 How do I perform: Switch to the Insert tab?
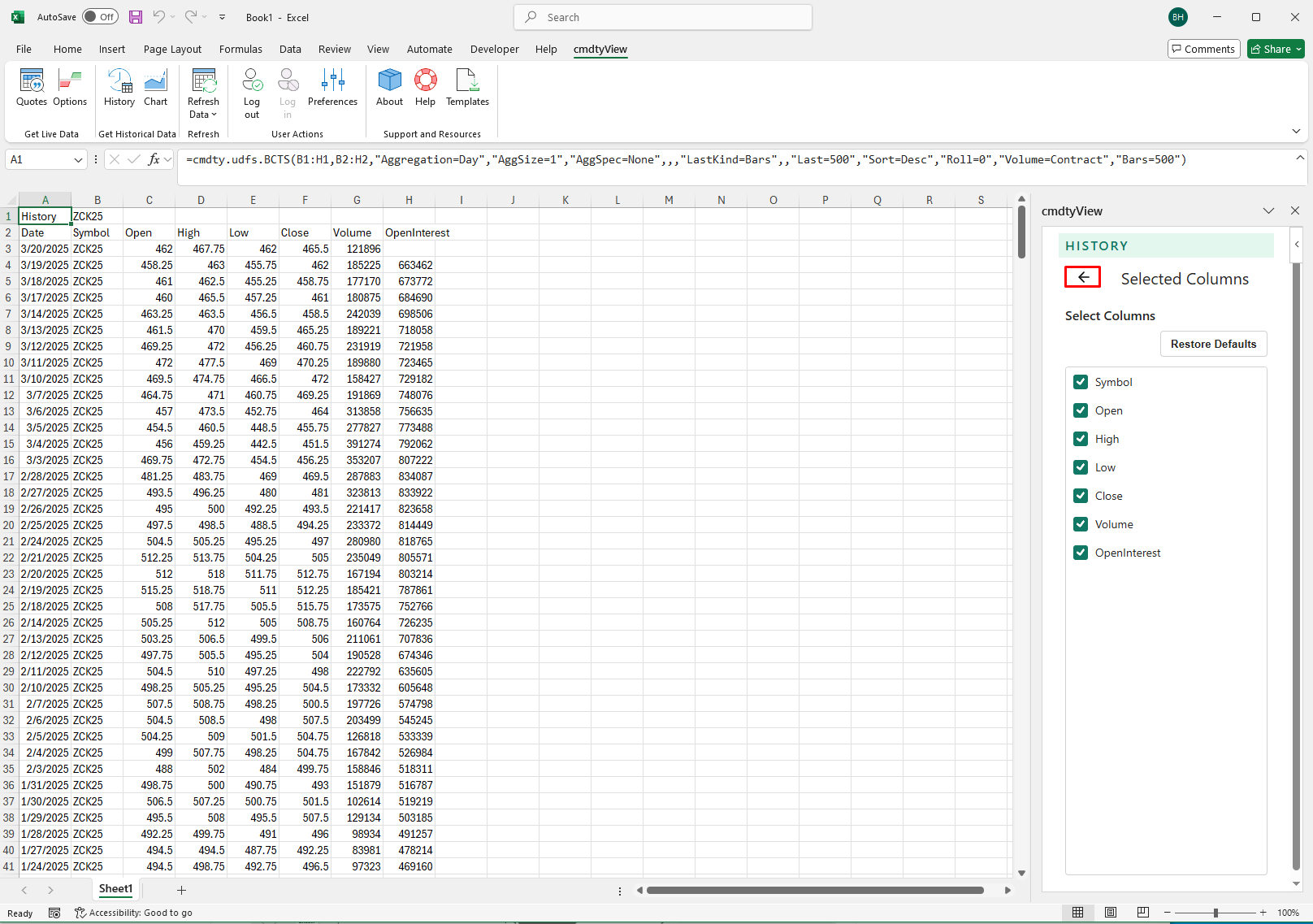pos(112,49)
